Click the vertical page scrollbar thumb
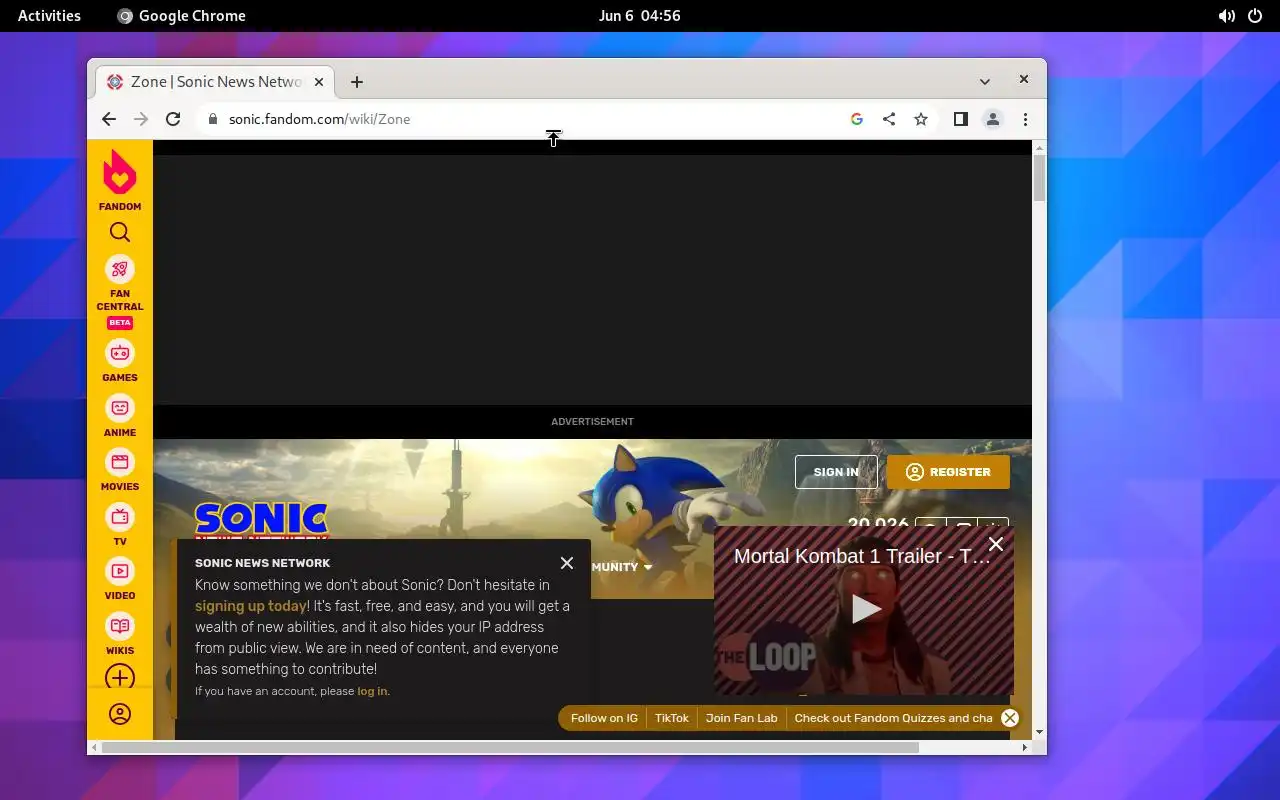 click(1039, 178)
